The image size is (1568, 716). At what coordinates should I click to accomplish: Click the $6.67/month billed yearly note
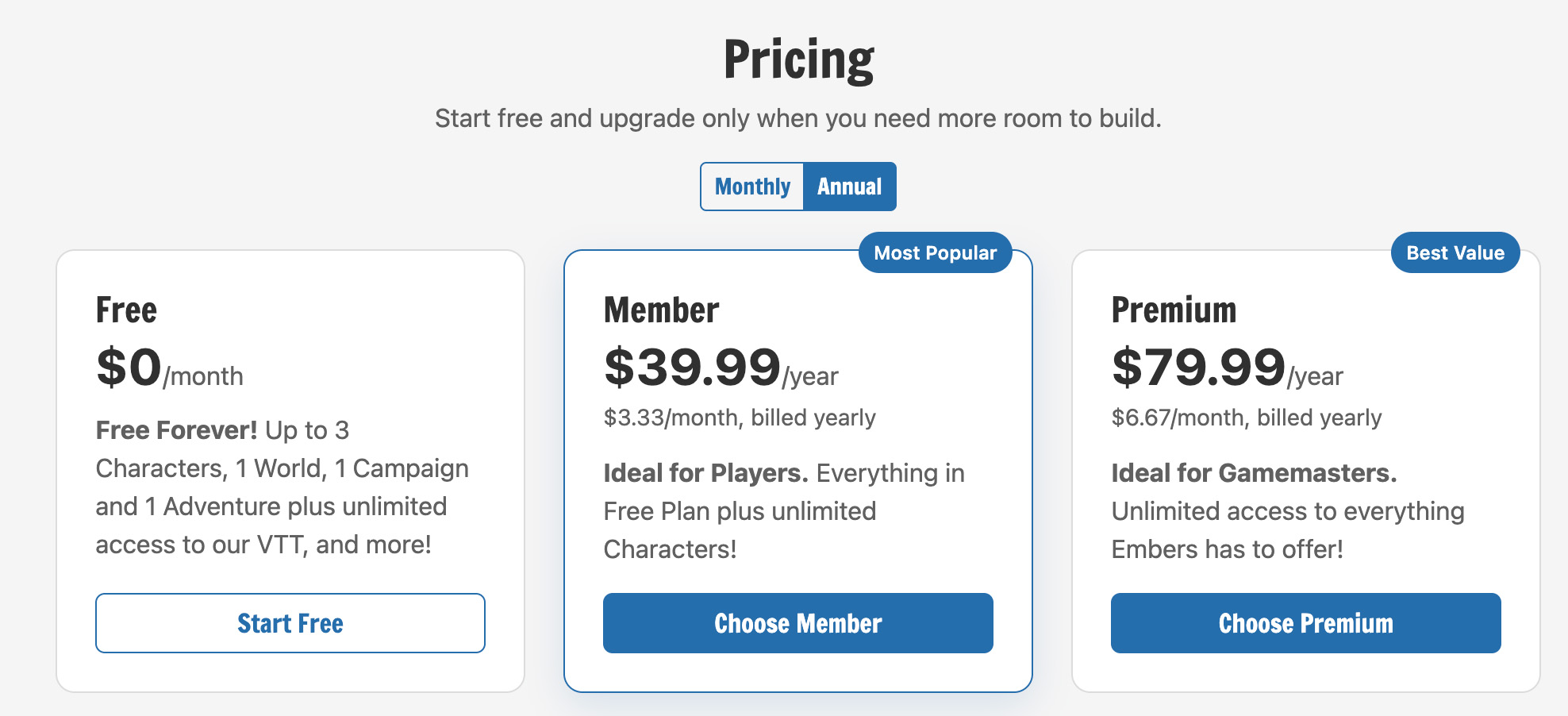click(1247, 418)
